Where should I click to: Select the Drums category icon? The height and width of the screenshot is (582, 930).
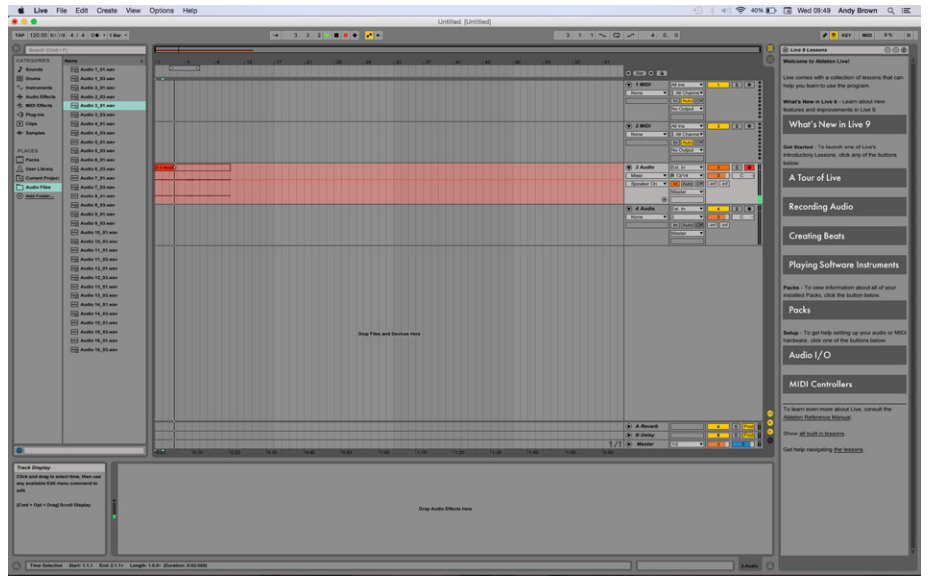(20, 78)
